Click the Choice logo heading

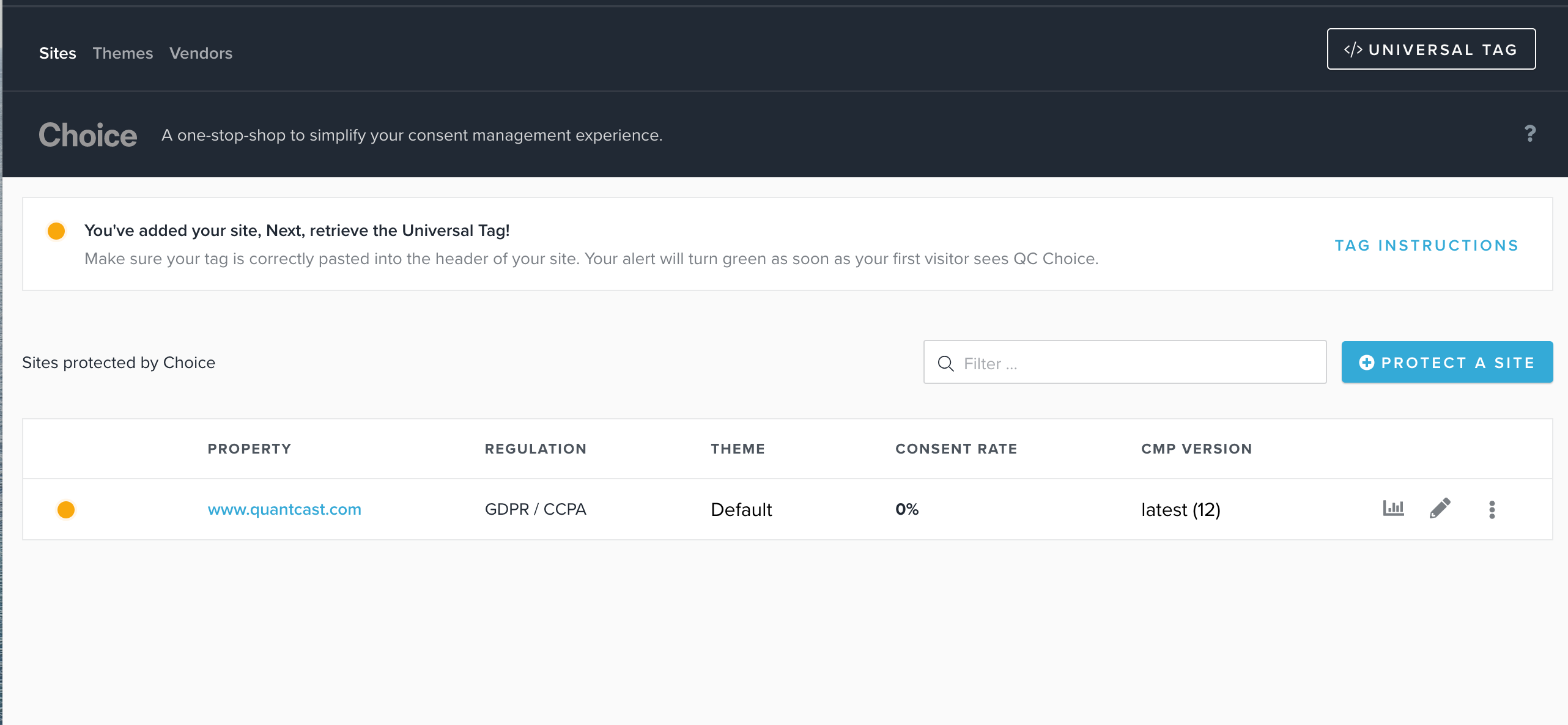pyautogui.click(x=87, y=134)
